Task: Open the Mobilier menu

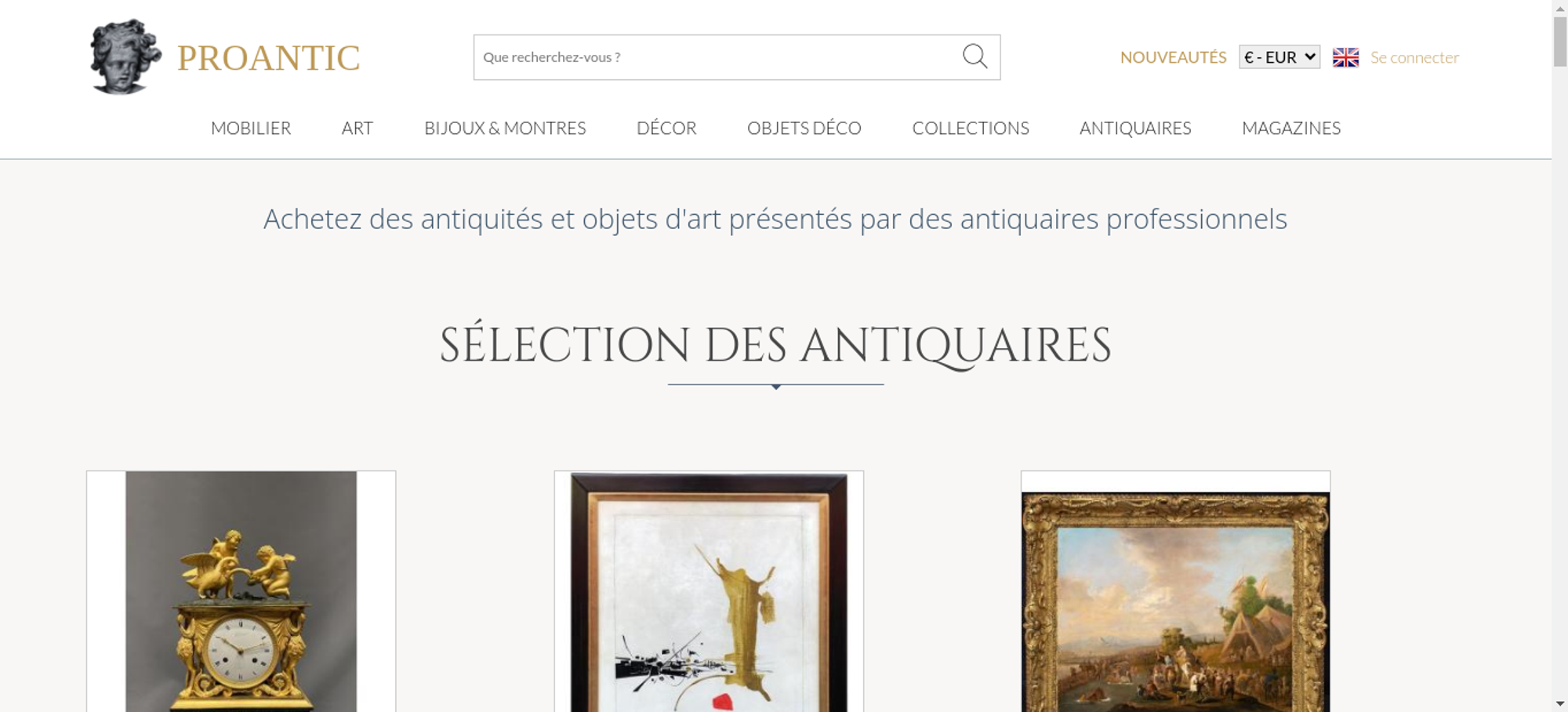Action: (251, 128)
